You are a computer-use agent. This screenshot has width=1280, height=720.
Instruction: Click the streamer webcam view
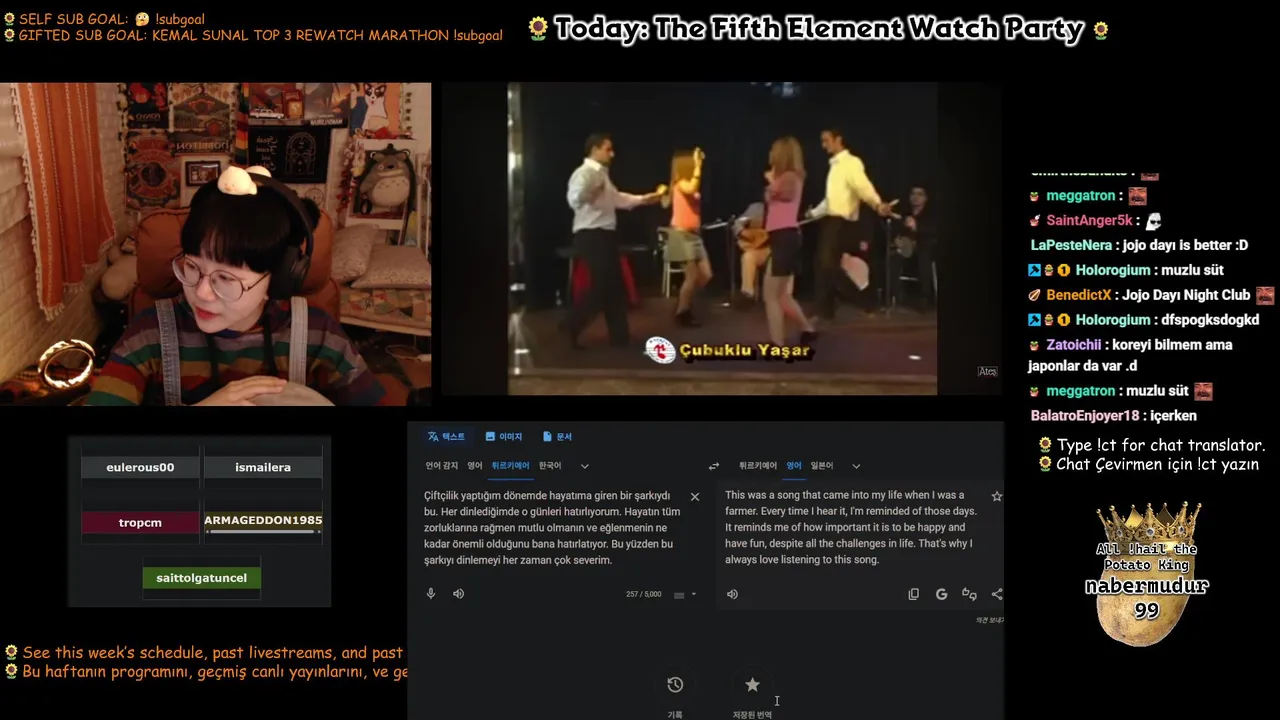pyautogui.click(x=215, y=244)
